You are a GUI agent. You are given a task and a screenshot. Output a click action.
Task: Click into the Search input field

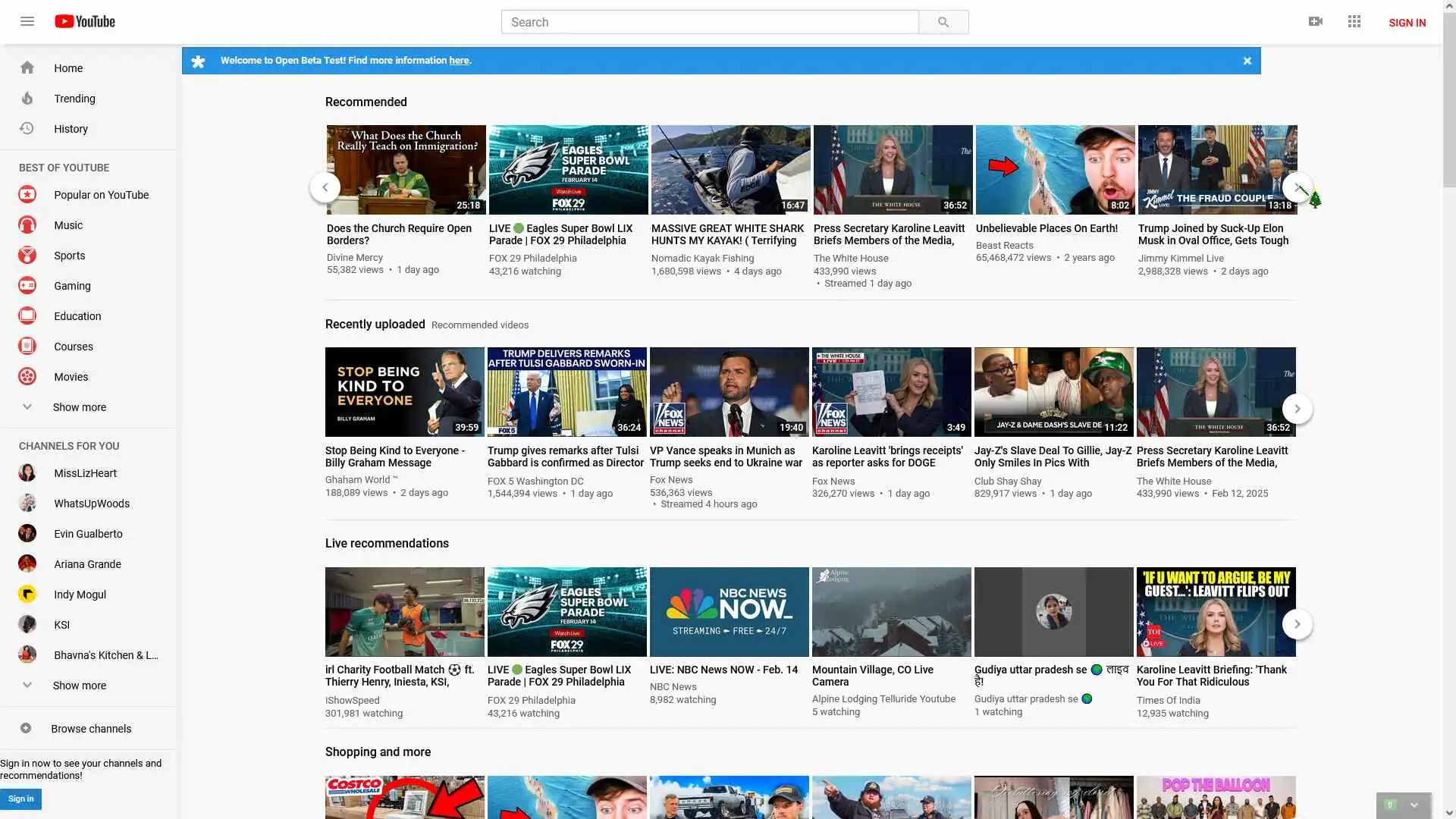point(709,22)
